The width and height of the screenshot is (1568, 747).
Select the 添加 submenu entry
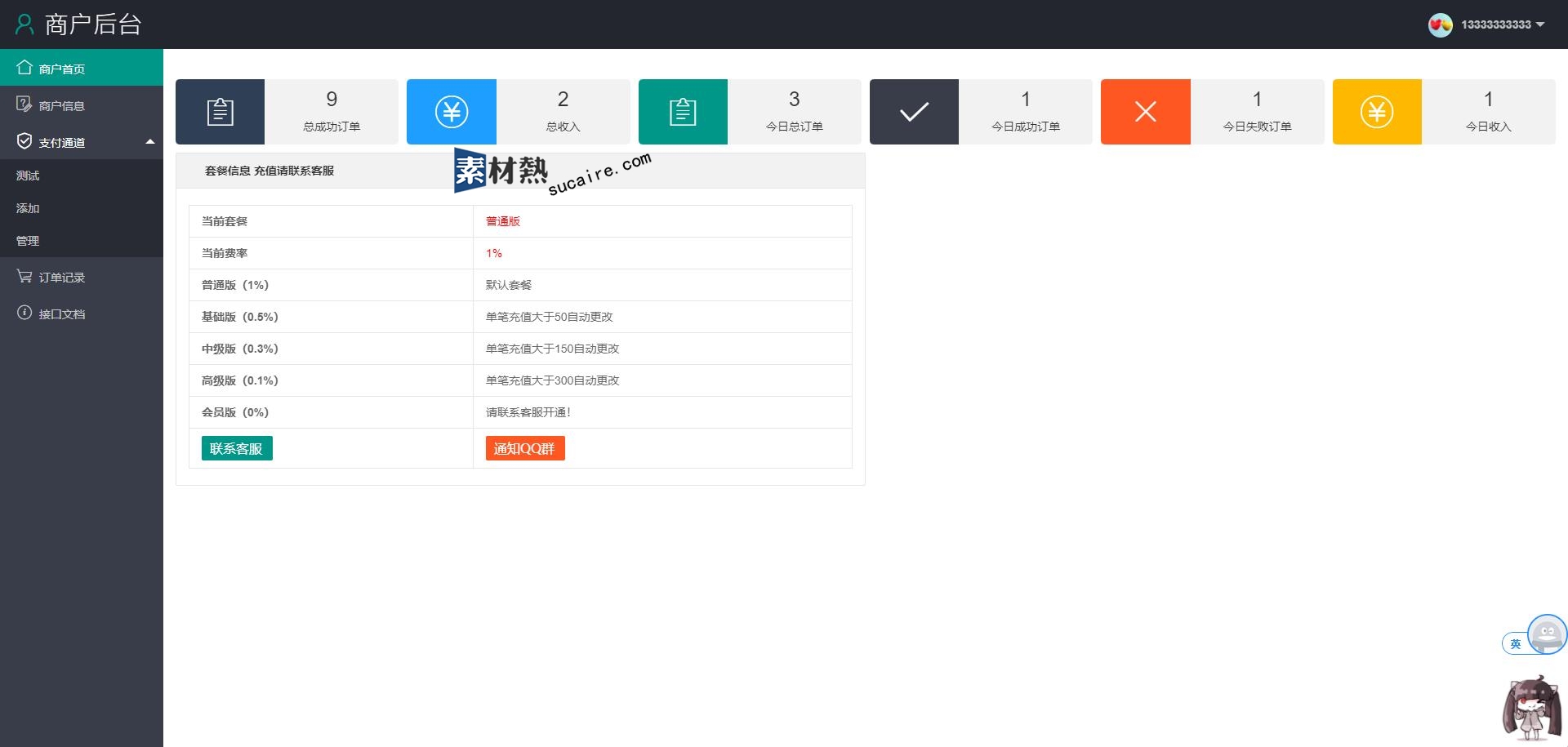[x=82, y=208]
